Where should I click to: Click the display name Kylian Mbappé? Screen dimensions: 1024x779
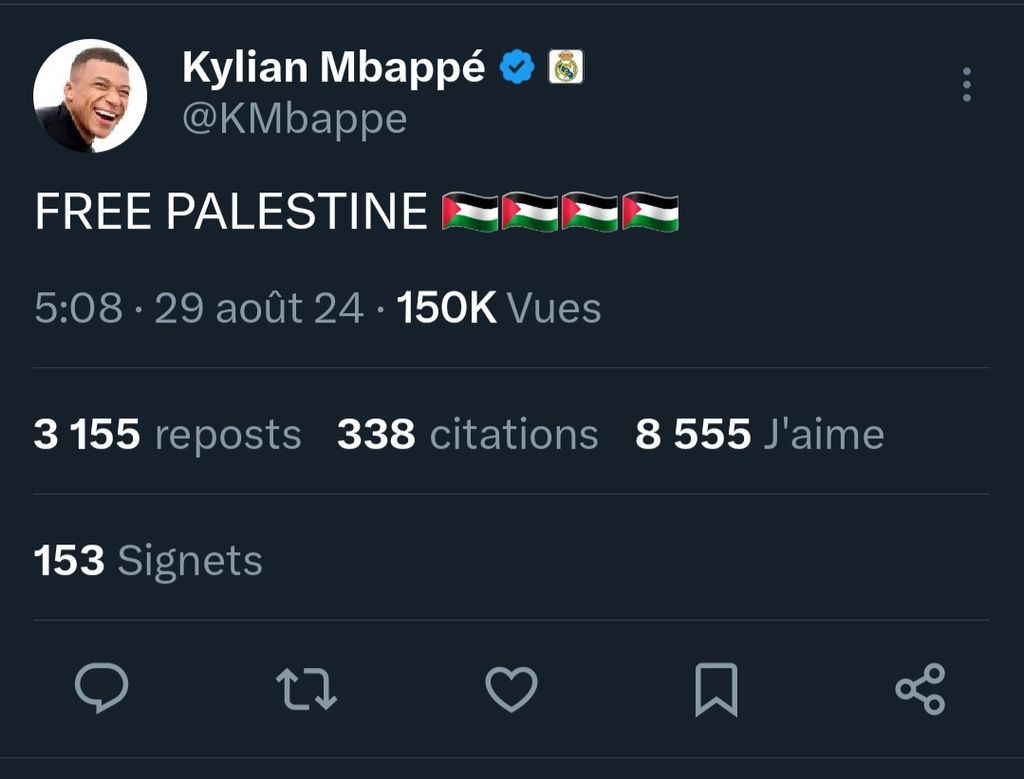pos(334,68)
